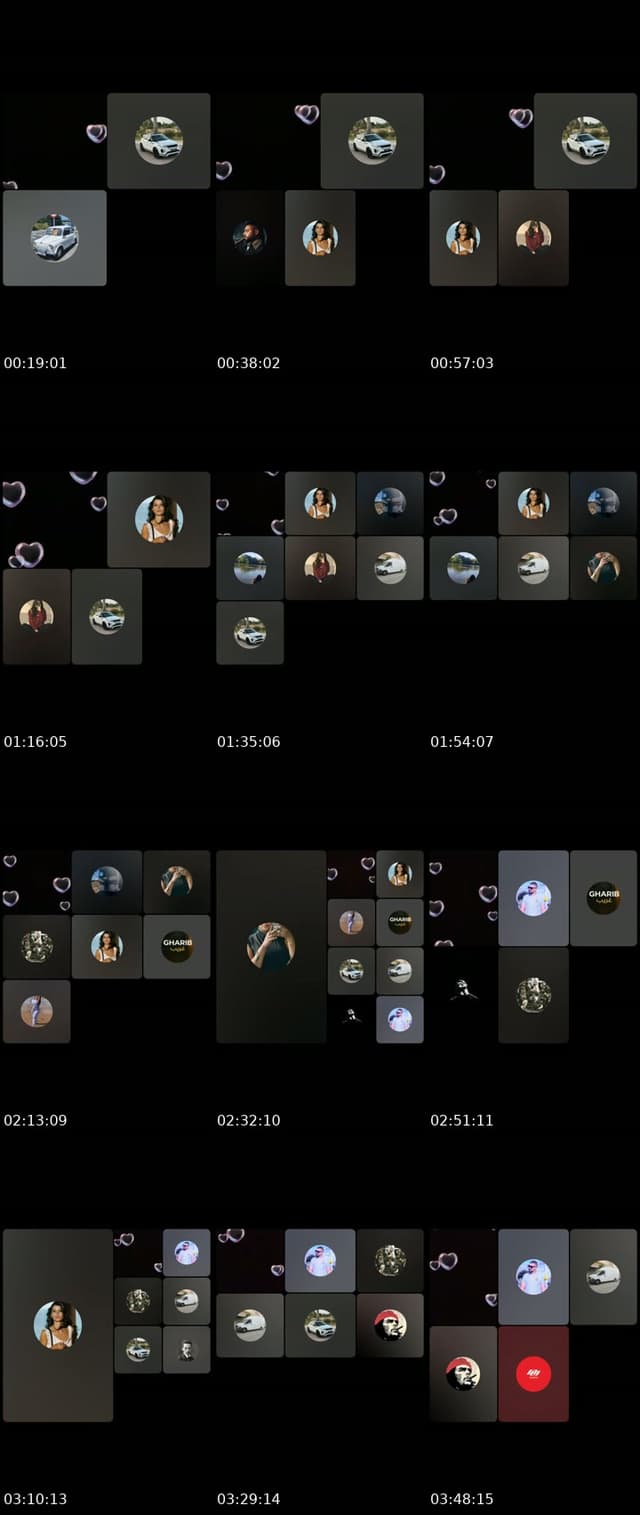Click the 00:19:01 timestamp label
Viewport: 640px width, 1515px height.
click(35, 363)
